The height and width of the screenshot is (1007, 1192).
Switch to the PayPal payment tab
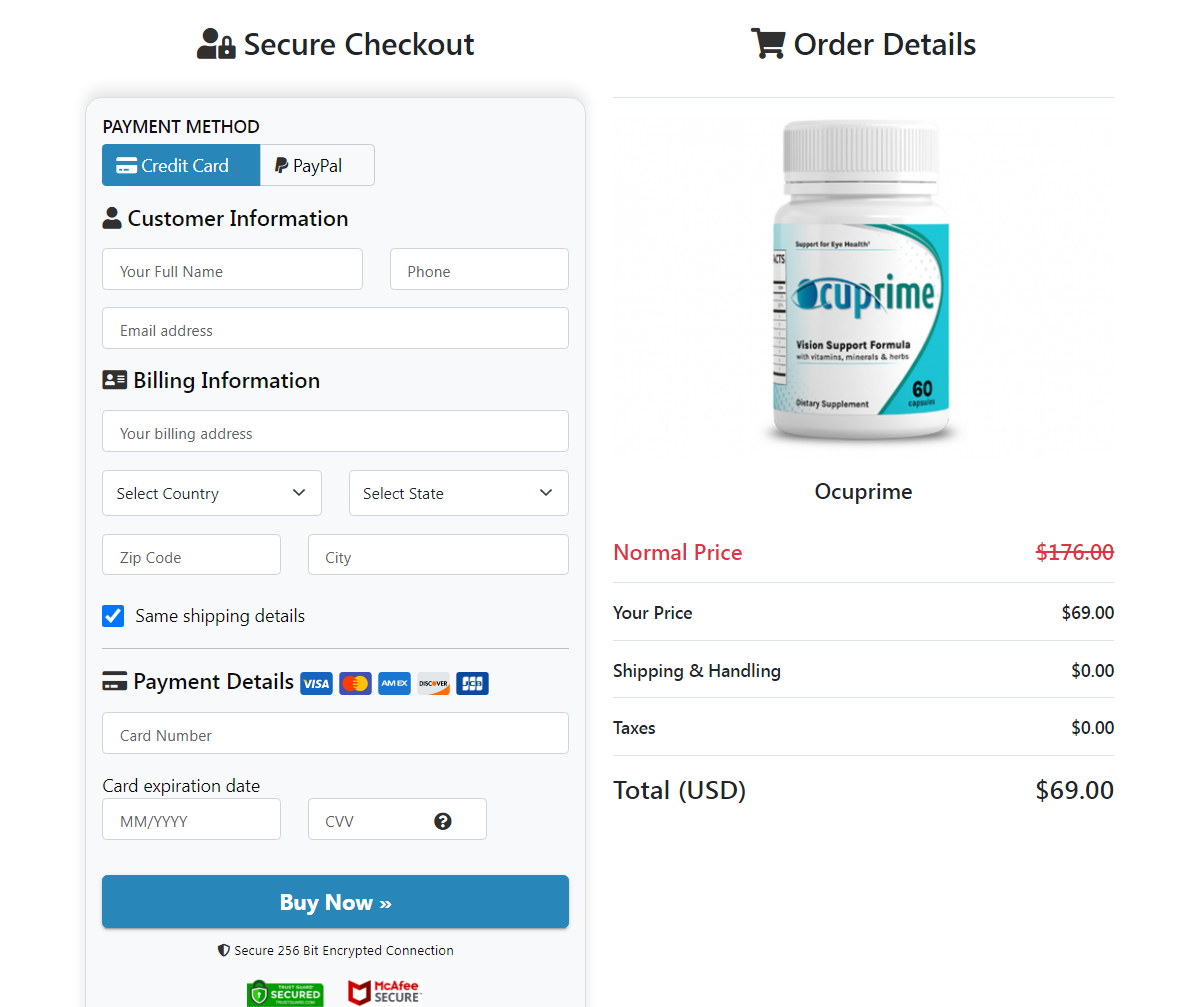pyautogui.click(x=317, y=166)
